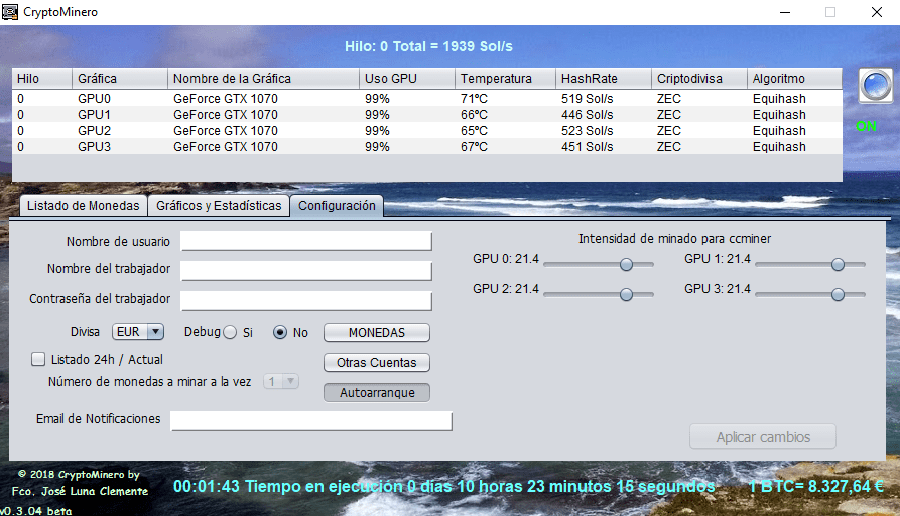This screenshot has height=516, width=900.
Task: Click the Algoritmo column header
Action: tap(795, 79)
